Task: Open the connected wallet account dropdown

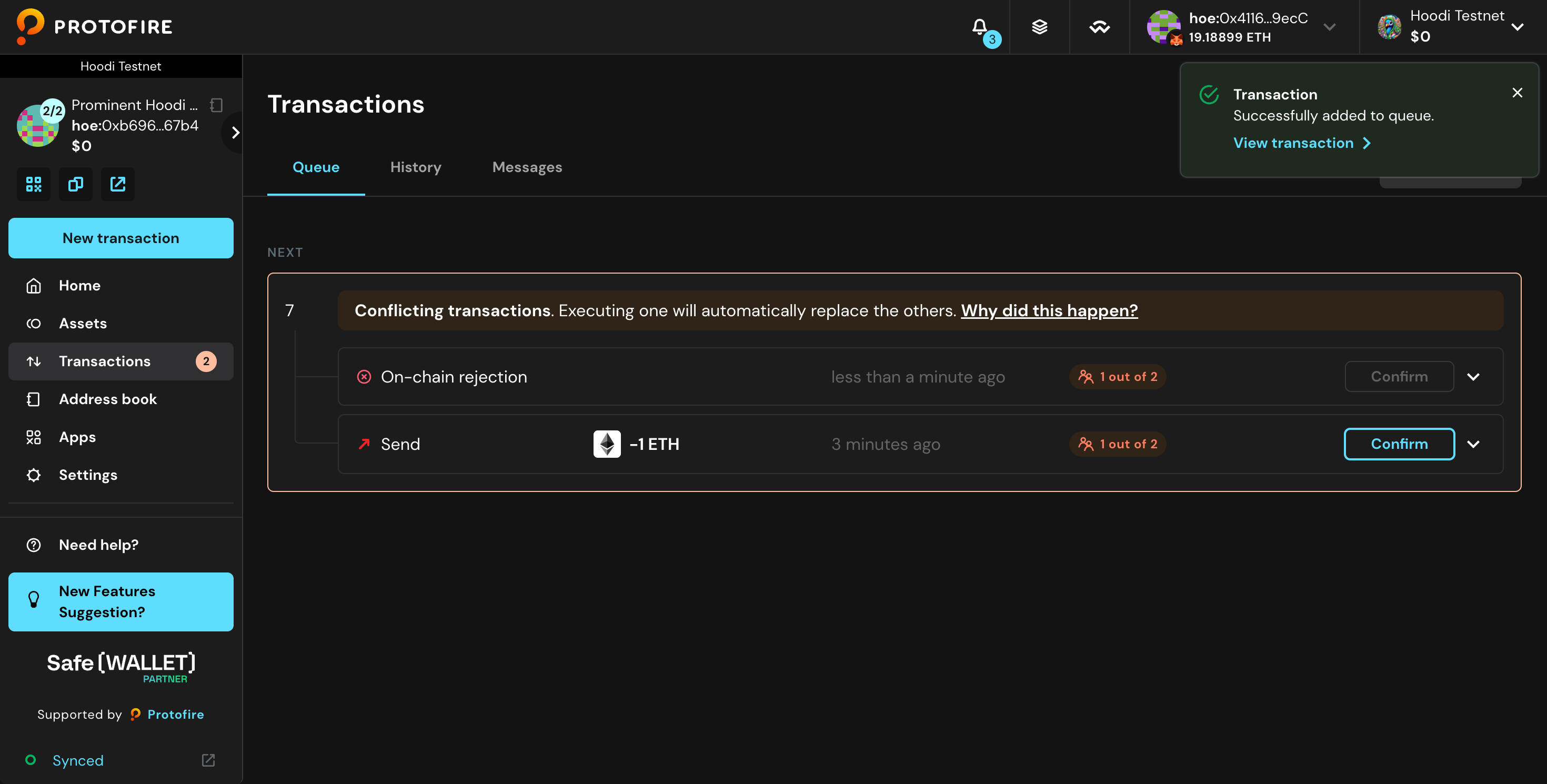Action: coord(1329,27)
